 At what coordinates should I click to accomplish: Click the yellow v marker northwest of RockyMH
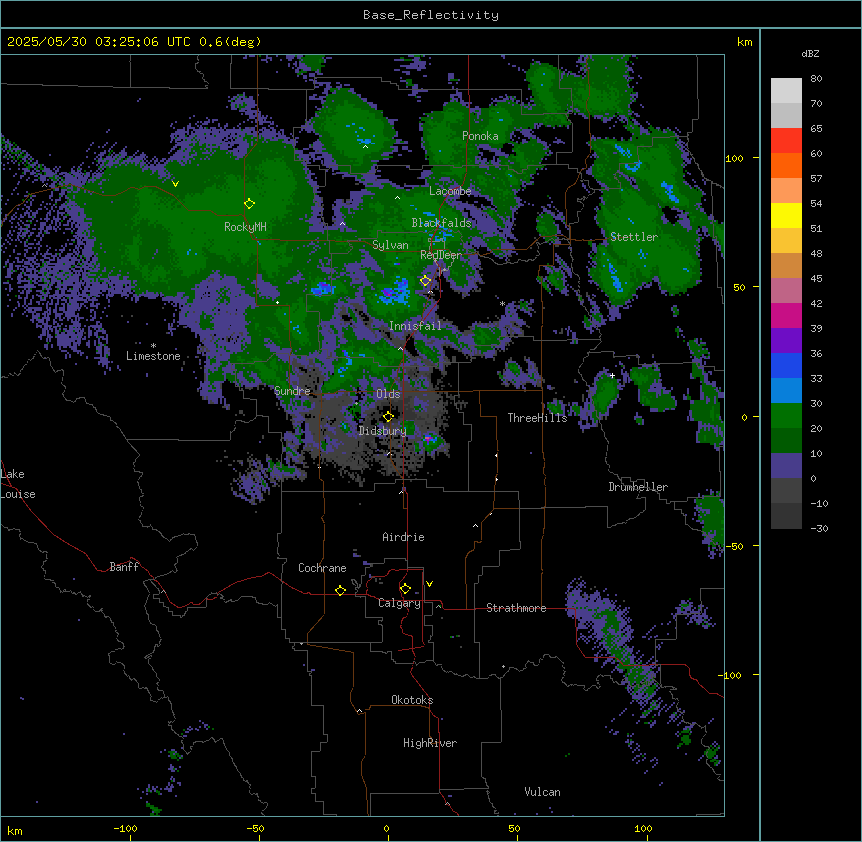[175, 184]
